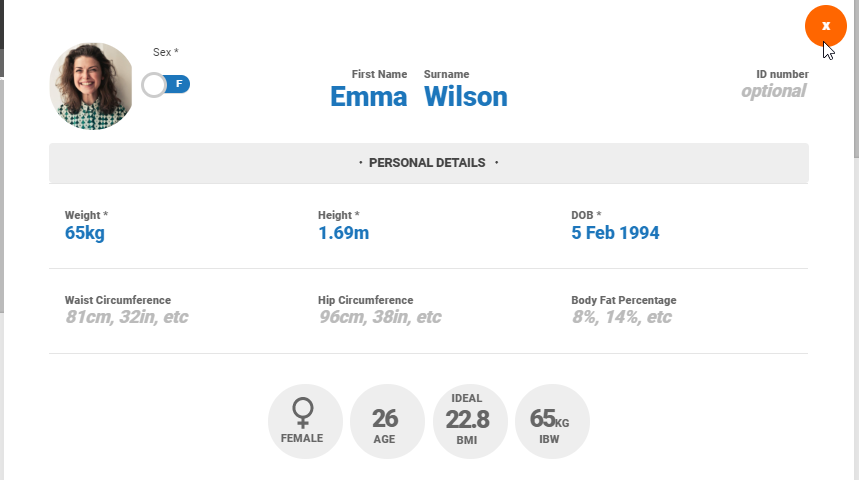Edit the First Name field Emma
Viewport: 859px width, 480px height.
pos(368,97)
